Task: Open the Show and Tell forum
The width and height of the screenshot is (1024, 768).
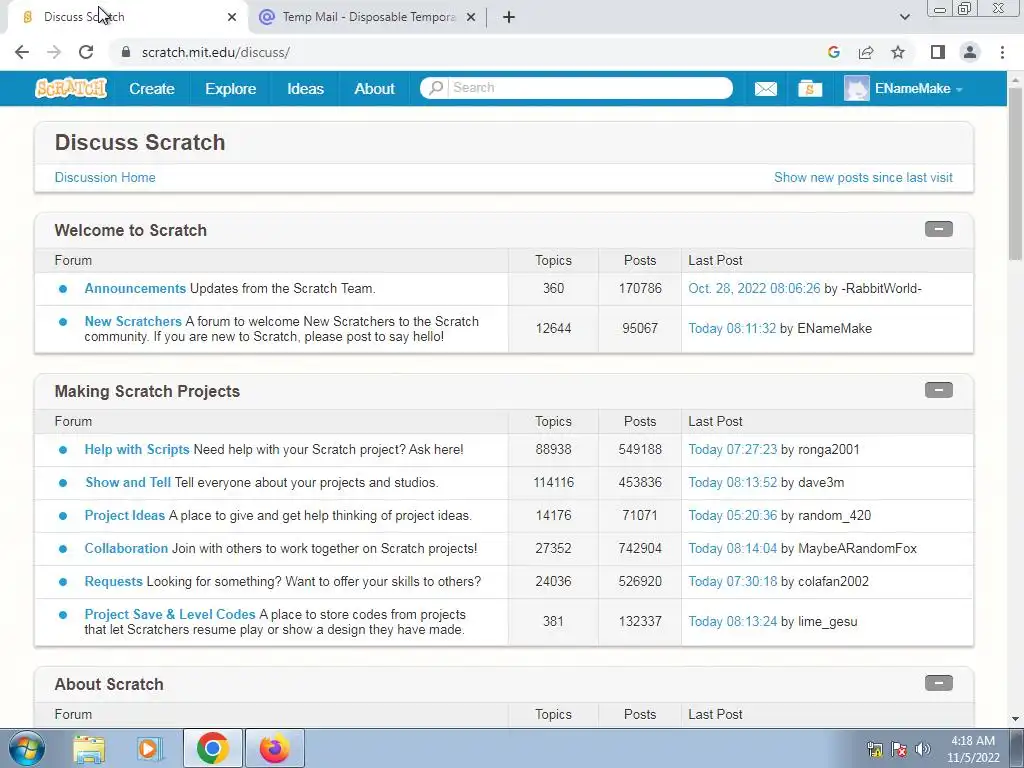Action: coord(128,483)
